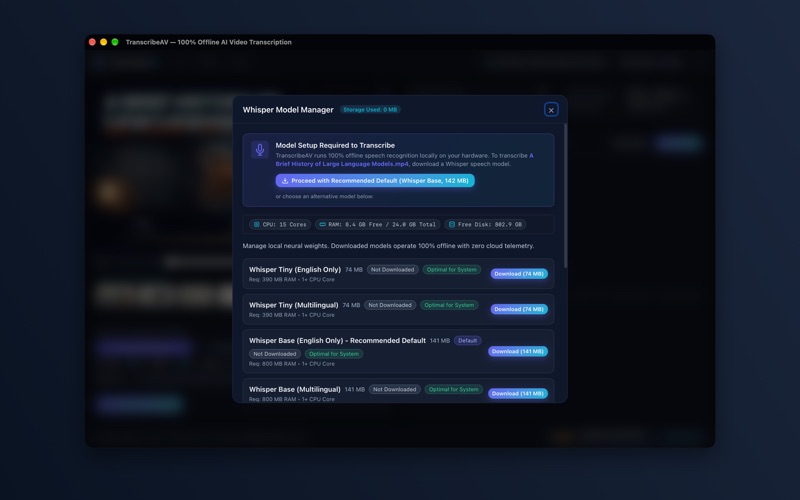Download Whisper Base (English Only) 141 MB

click(x=518, y=352)
